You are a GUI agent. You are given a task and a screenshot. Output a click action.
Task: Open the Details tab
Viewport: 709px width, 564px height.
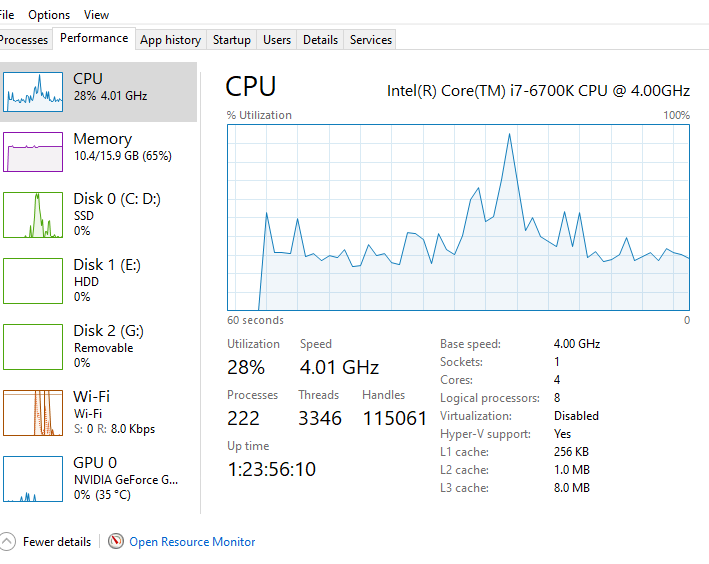(320, 40)
